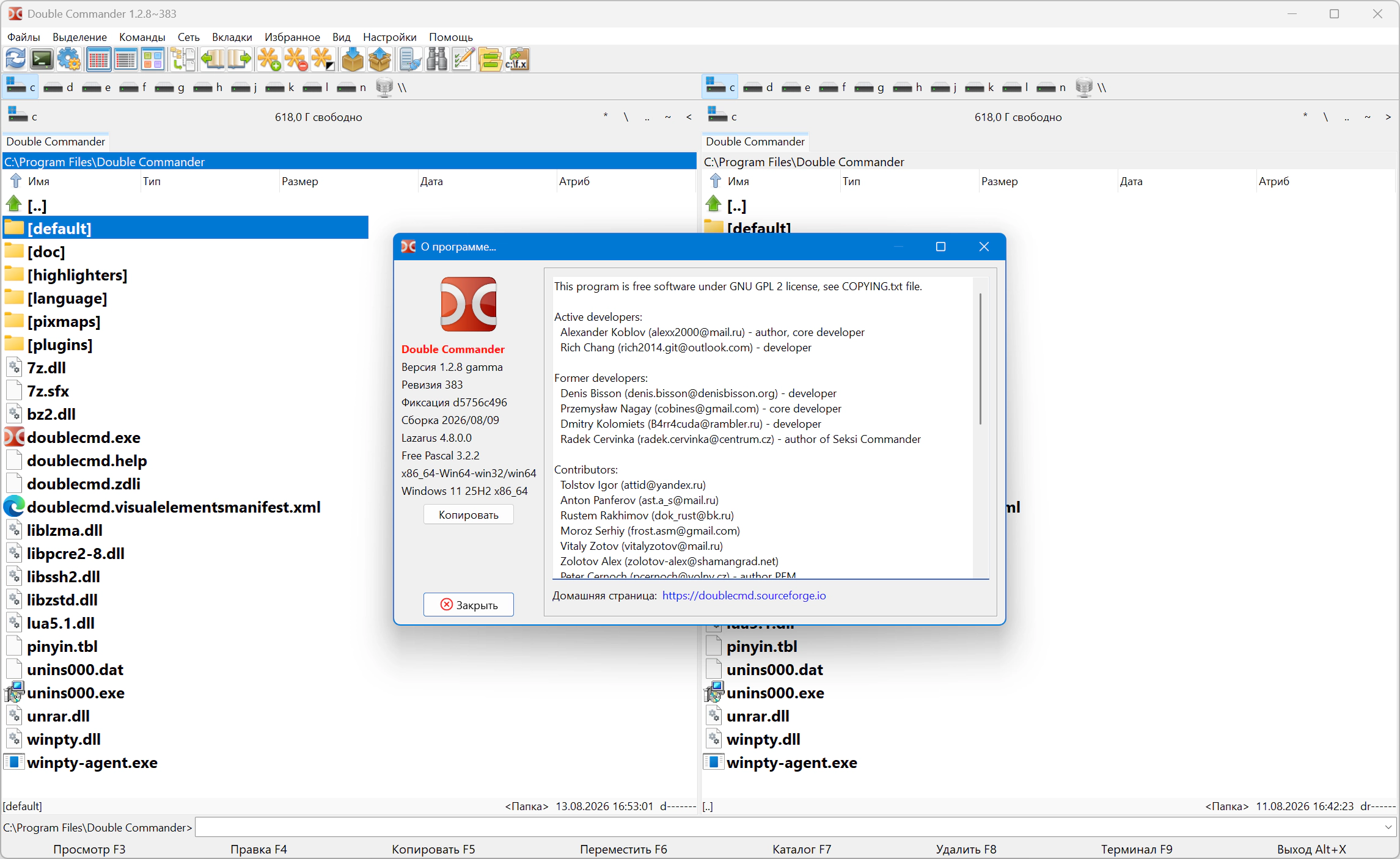This screenshot has width=1400, height=859.
Task: Open the Вкладки menu
Action: [232, 37]
